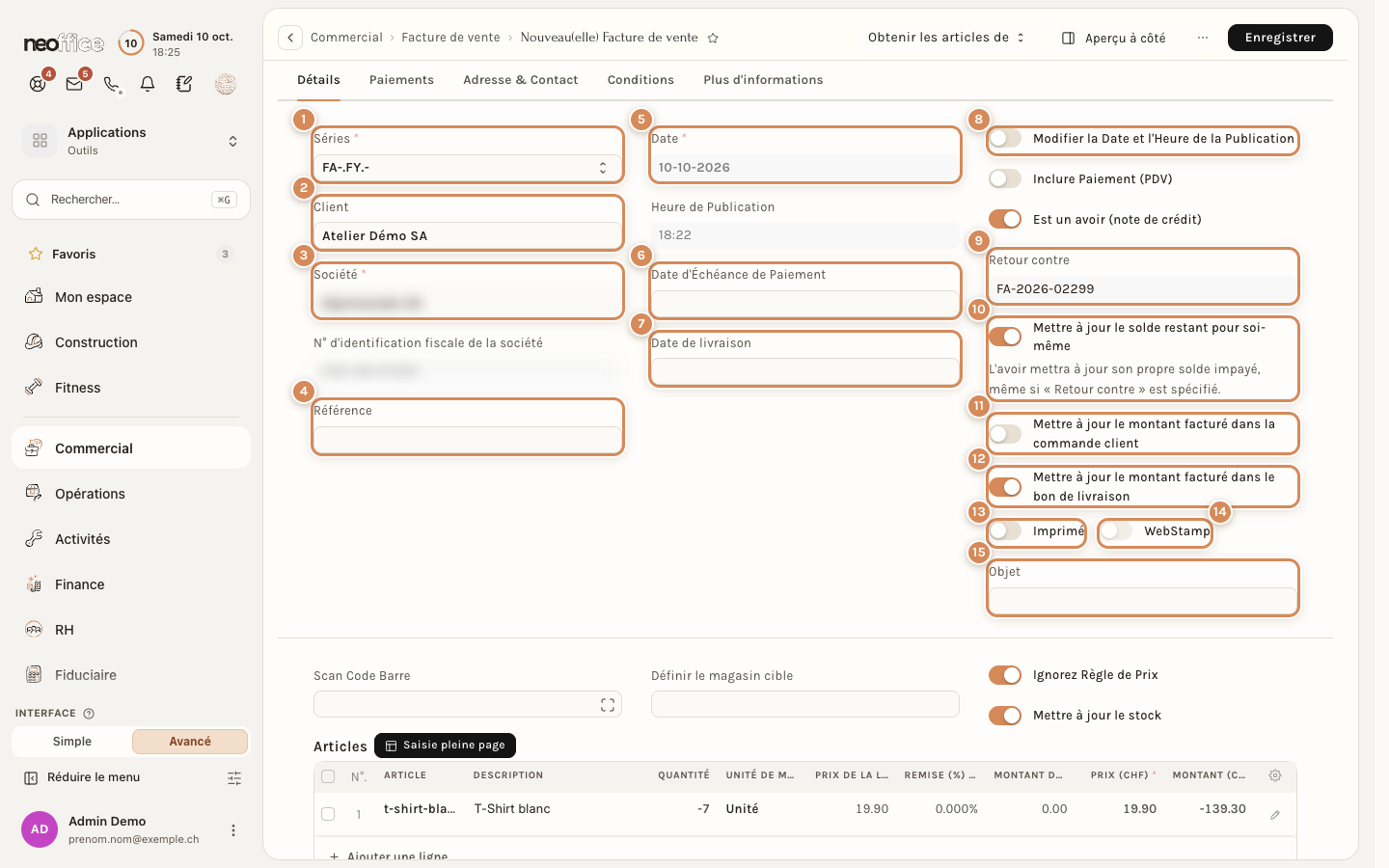This screenshot has width=1389, height=868.
Task: Tick the checkbox for article row 1
Action: coord(328,814)
